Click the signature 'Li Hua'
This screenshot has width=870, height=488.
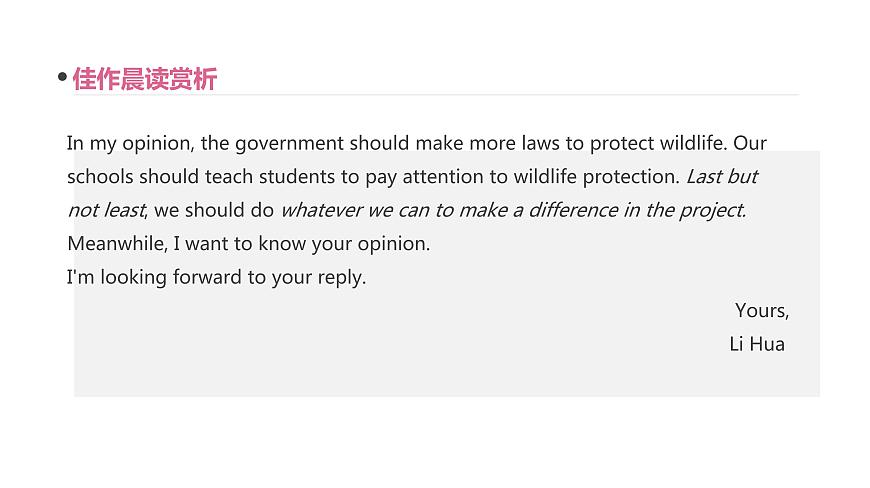tap(757, 344)
